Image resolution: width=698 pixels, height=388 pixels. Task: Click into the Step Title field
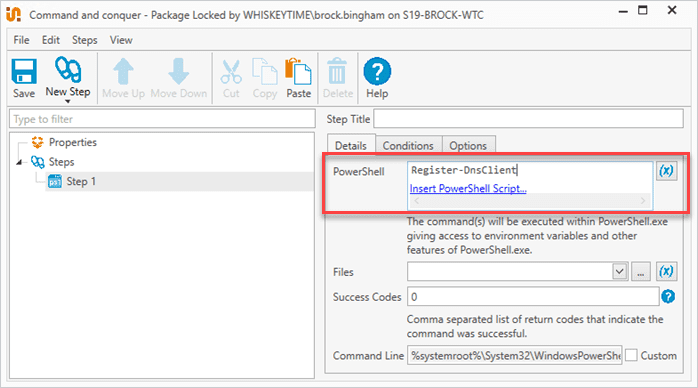point(528,119)
